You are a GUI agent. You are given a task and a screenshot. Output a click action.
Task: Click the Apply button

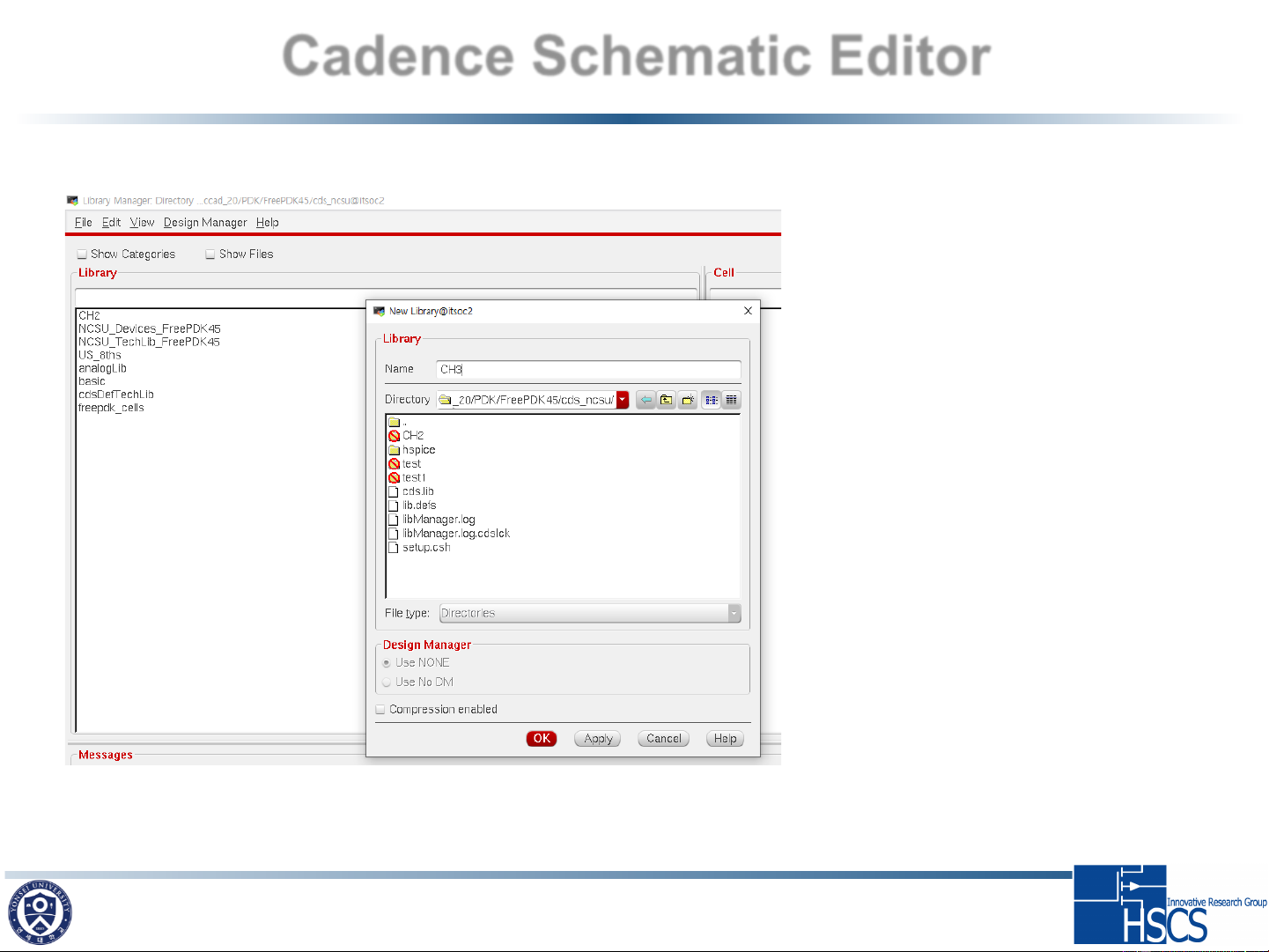click(598, 739)
